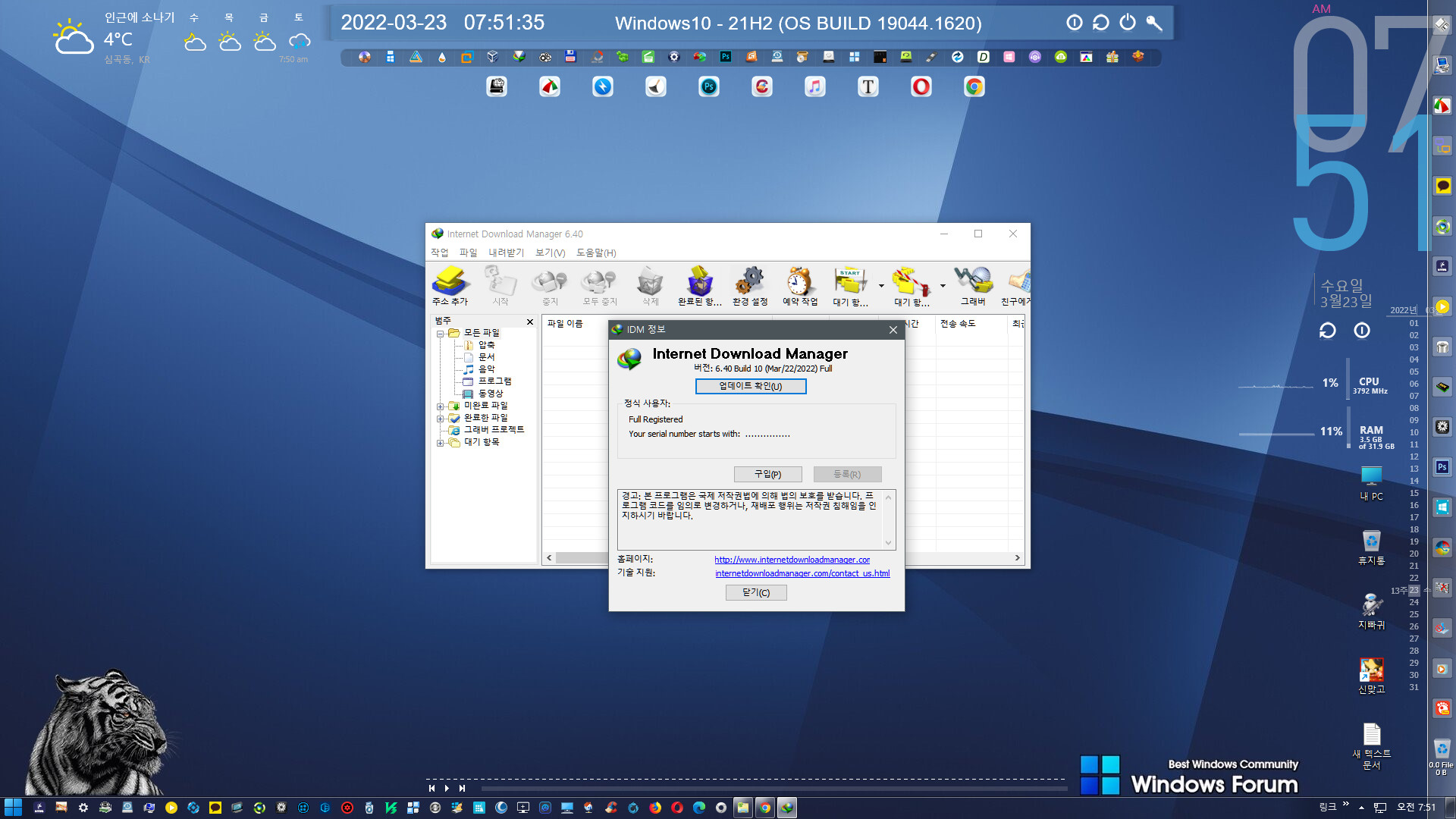Viewport: 1456px width, 819px height.
Task: Click the wrench settings icon in top bar
Action: tap(1154, 22)
